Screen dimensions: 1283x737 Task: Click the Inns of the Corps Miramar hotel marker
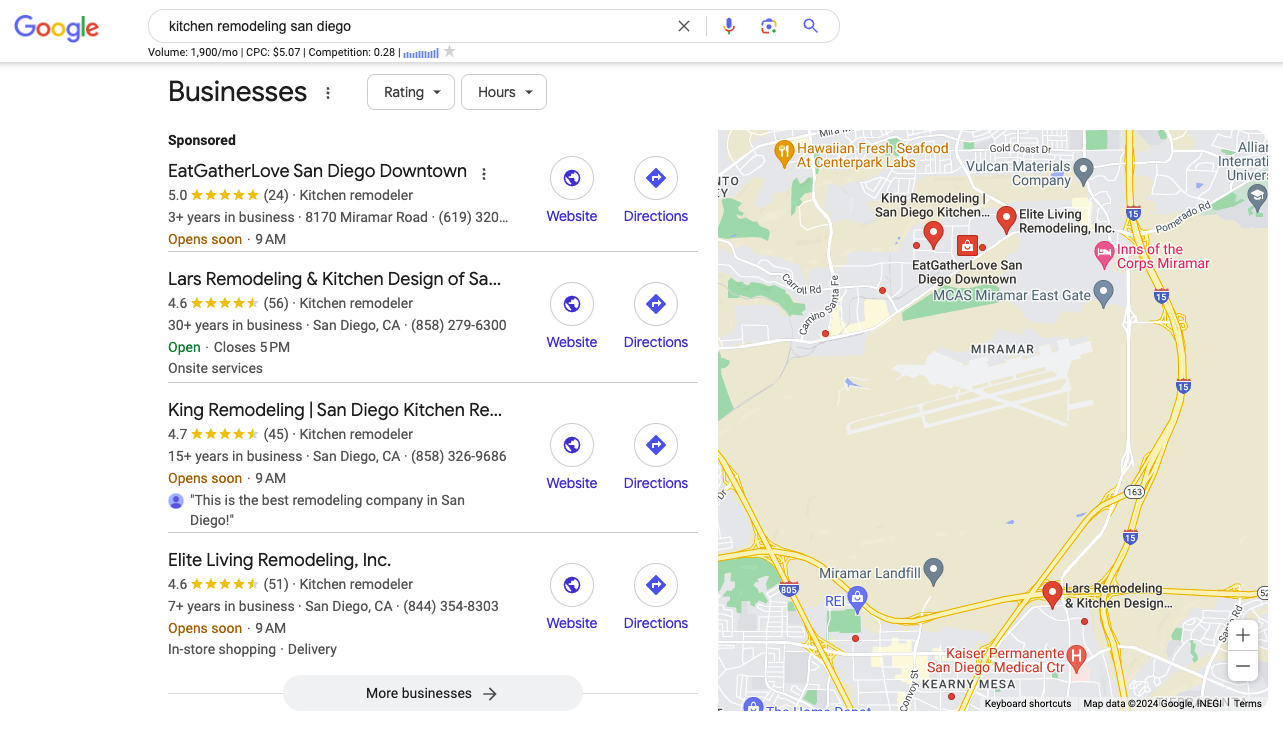(x=1104, y=256)
